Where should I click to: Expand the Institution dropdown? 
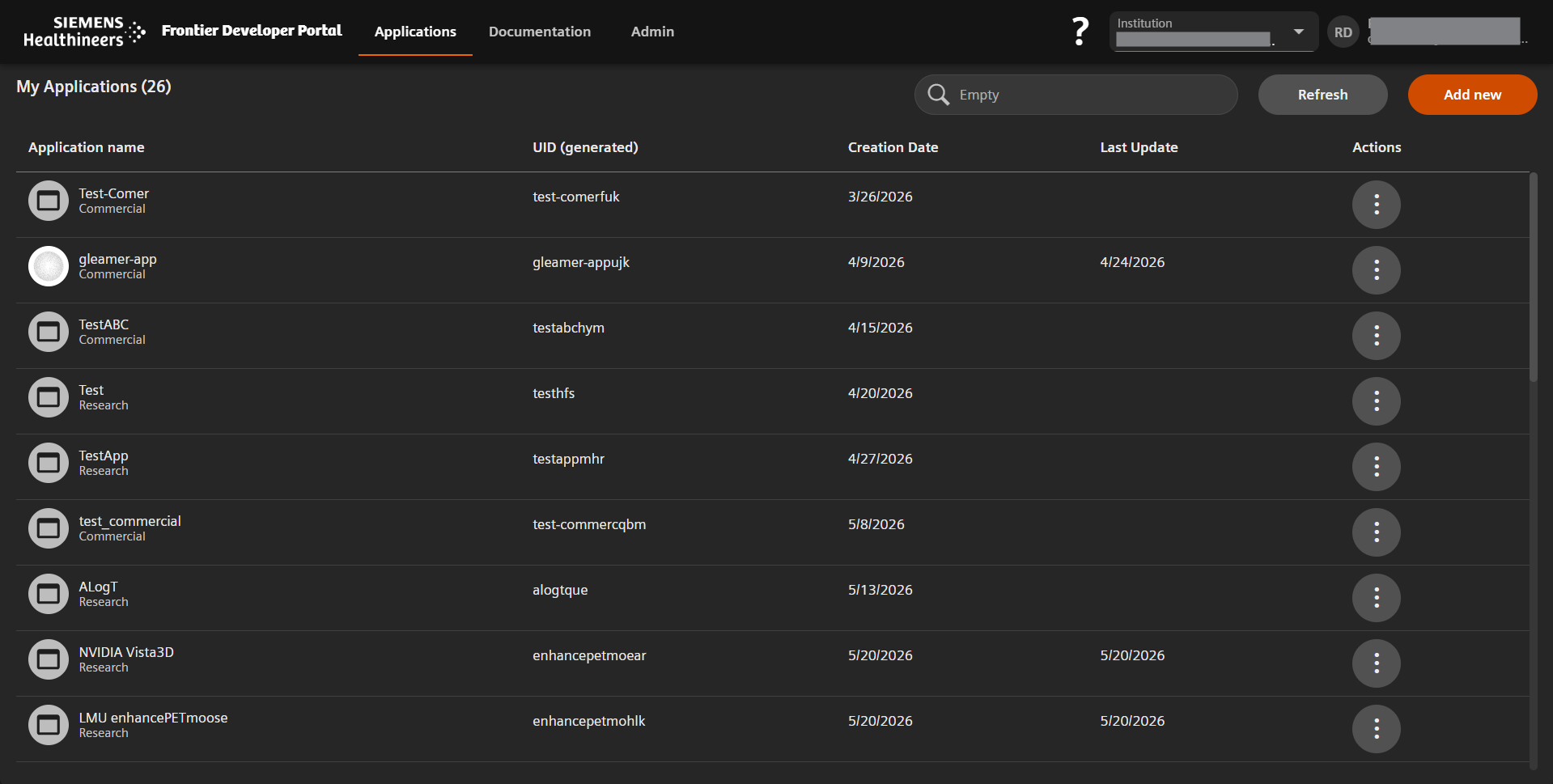click(1214, 32)
